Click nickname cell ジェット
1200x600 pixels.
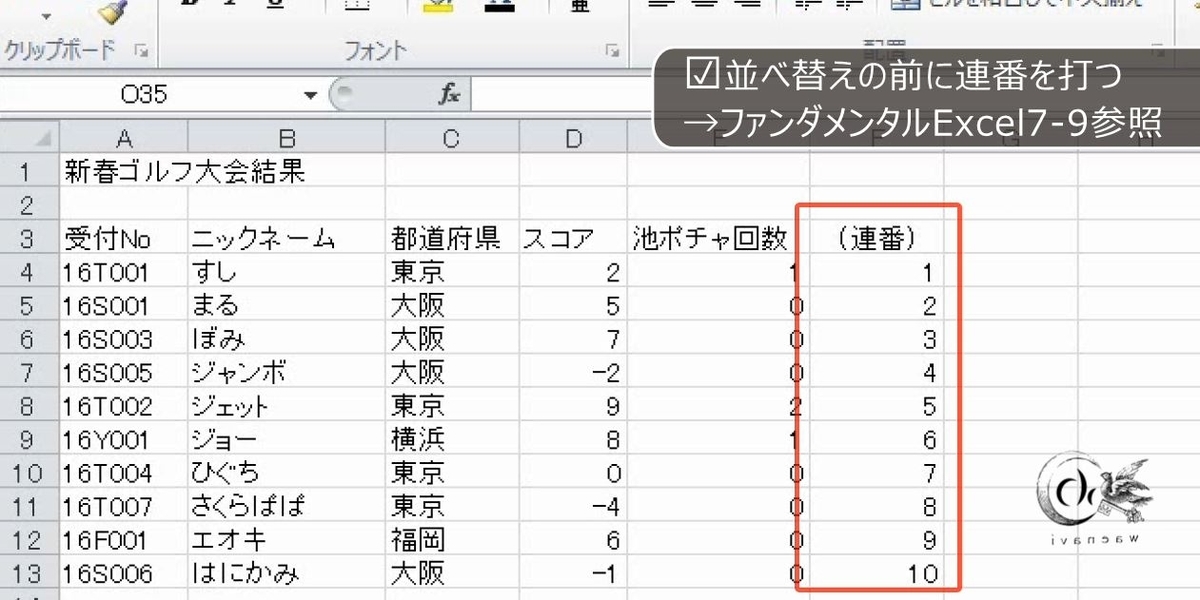click(x=287, y=406)
